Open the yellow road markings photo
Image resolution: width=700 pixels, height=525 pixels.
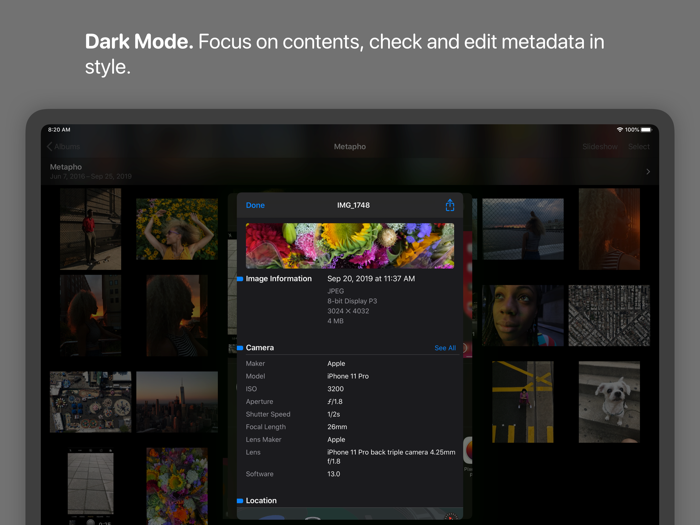tap(523, 402)
